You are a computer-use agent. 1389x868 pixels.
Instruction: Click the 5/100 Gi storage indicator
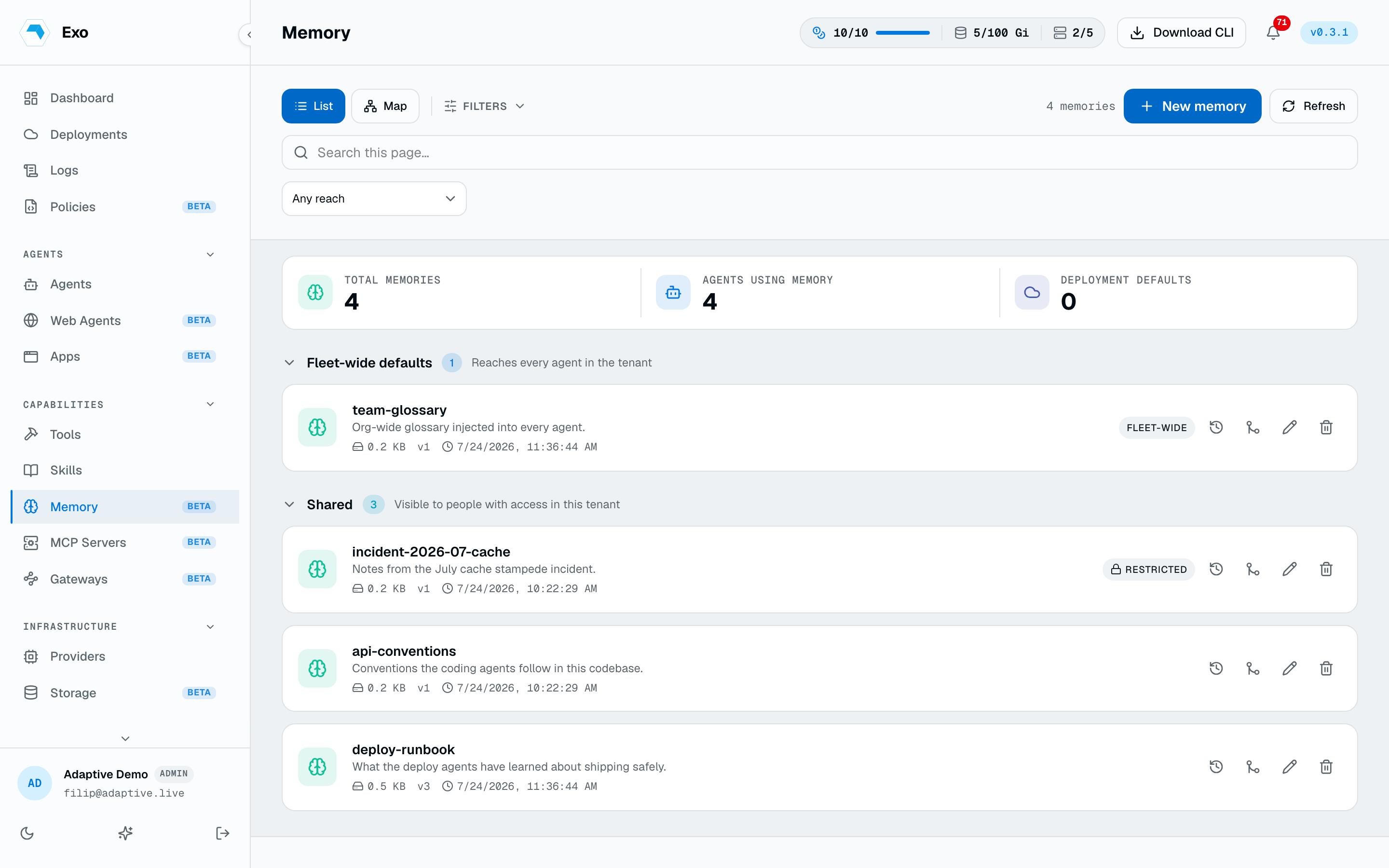(991, 33)
